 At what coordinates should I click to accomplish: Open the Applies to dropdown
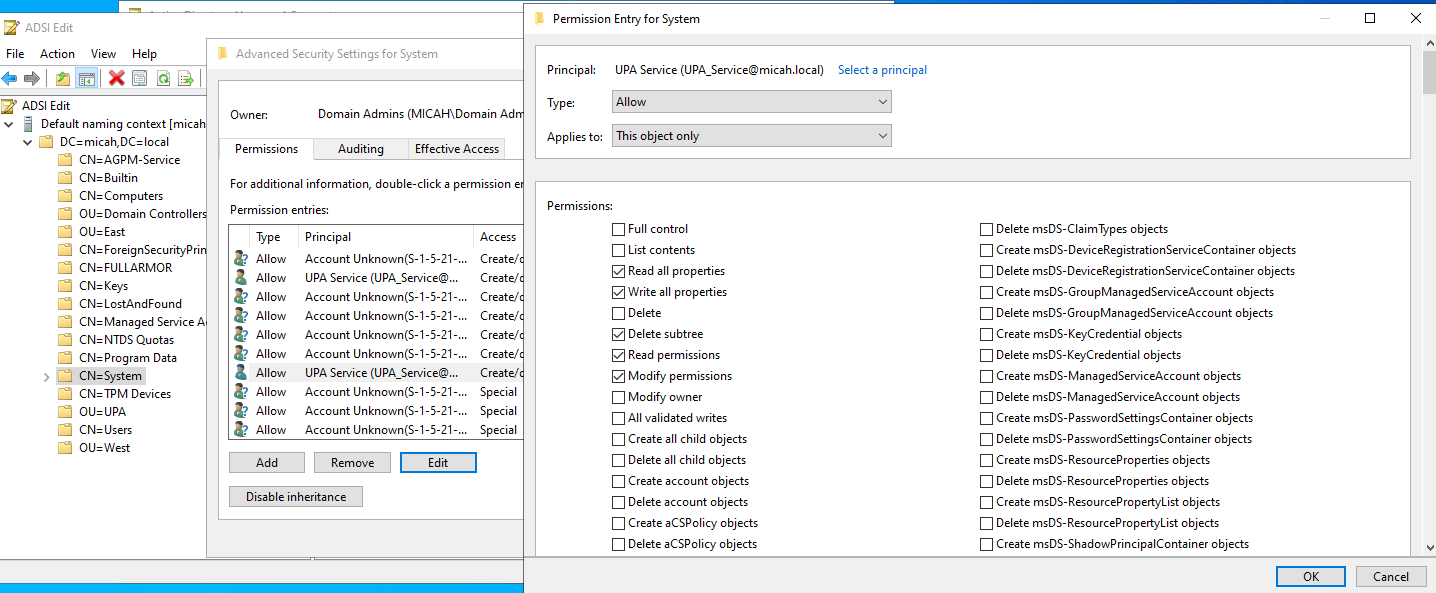tap(751, 136)
